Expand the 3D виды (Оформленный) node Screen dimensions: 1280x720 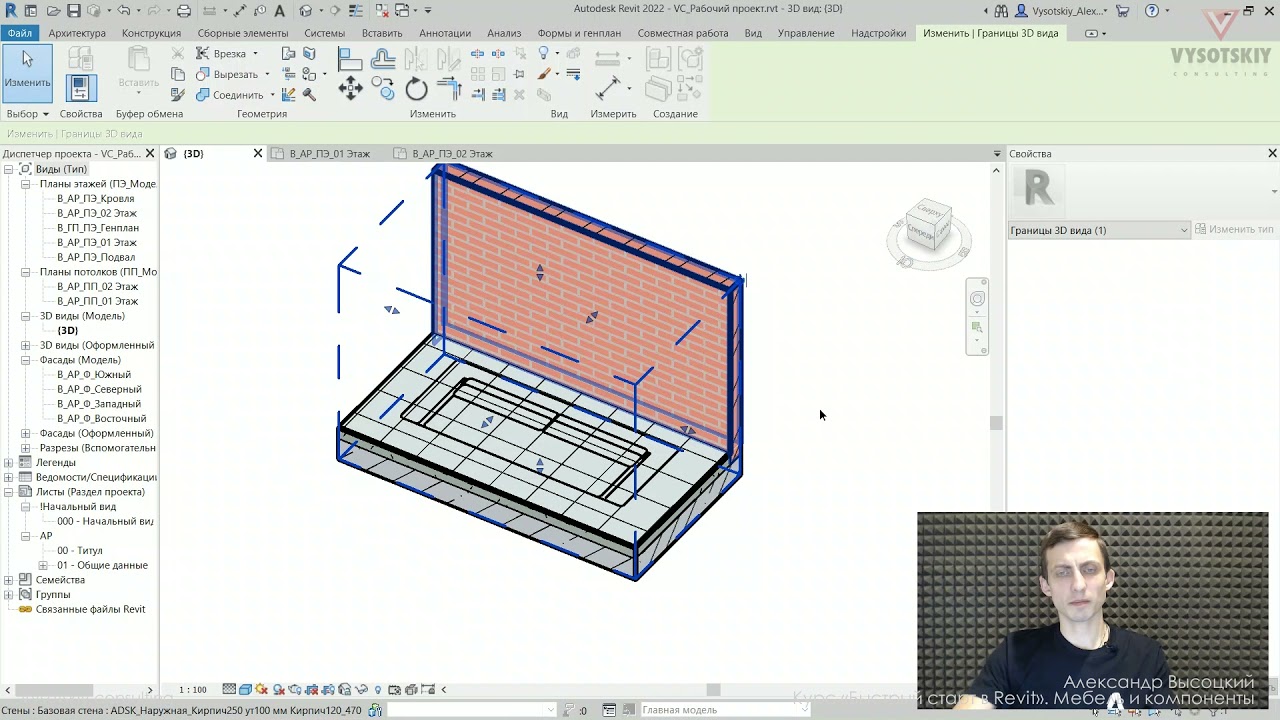click(x=26, y=345)
